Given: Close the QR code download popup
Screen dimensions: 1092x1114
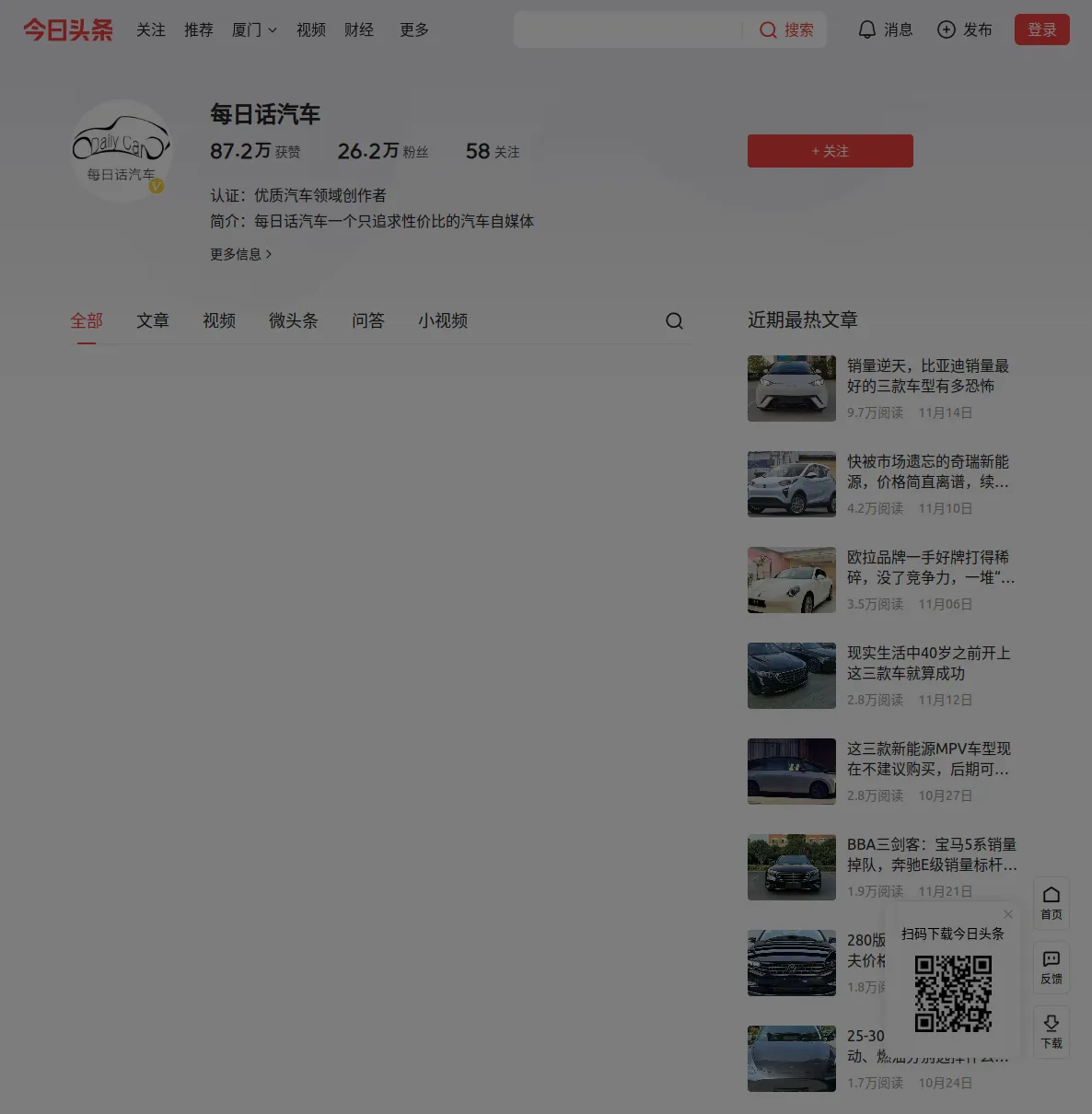Looking at the screenshot, I should coord(1008,914).
